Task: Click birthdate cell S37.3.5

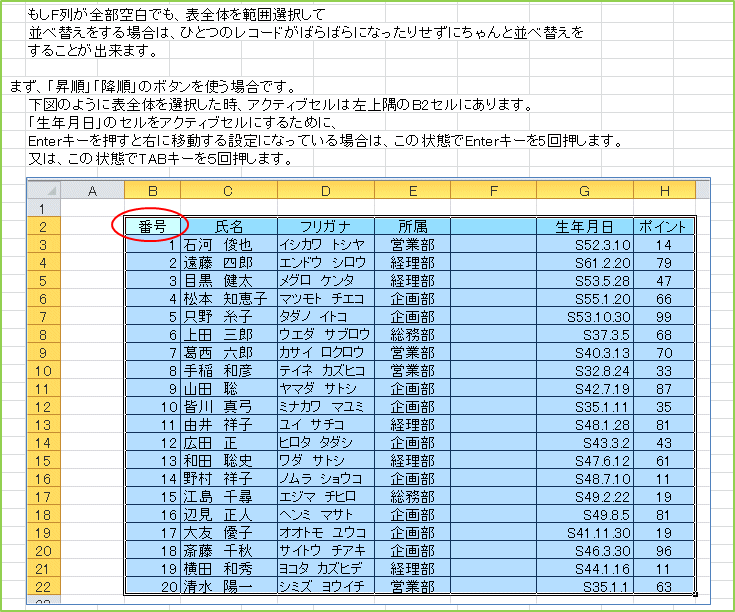Action: [x=585, y=334]
